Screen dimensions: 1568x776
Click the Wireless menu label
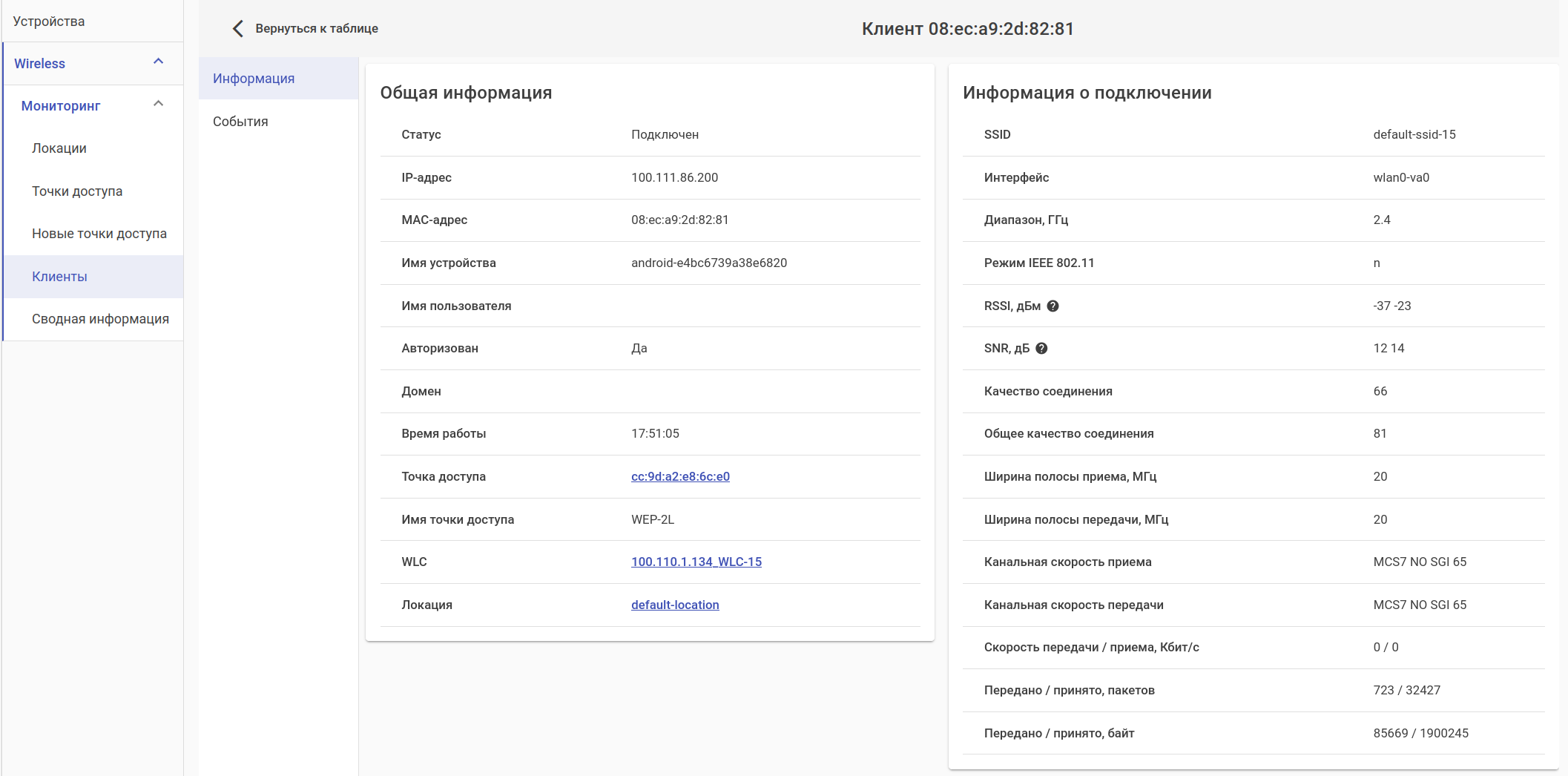coord(40,64)
